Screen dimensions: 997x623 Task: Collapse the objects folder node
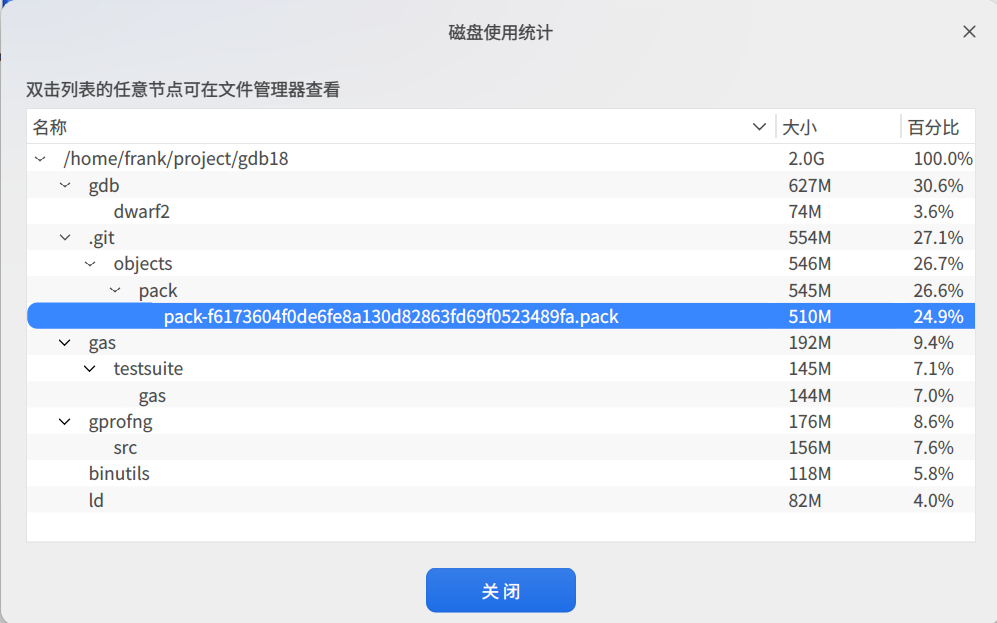[x=89, y=263]
